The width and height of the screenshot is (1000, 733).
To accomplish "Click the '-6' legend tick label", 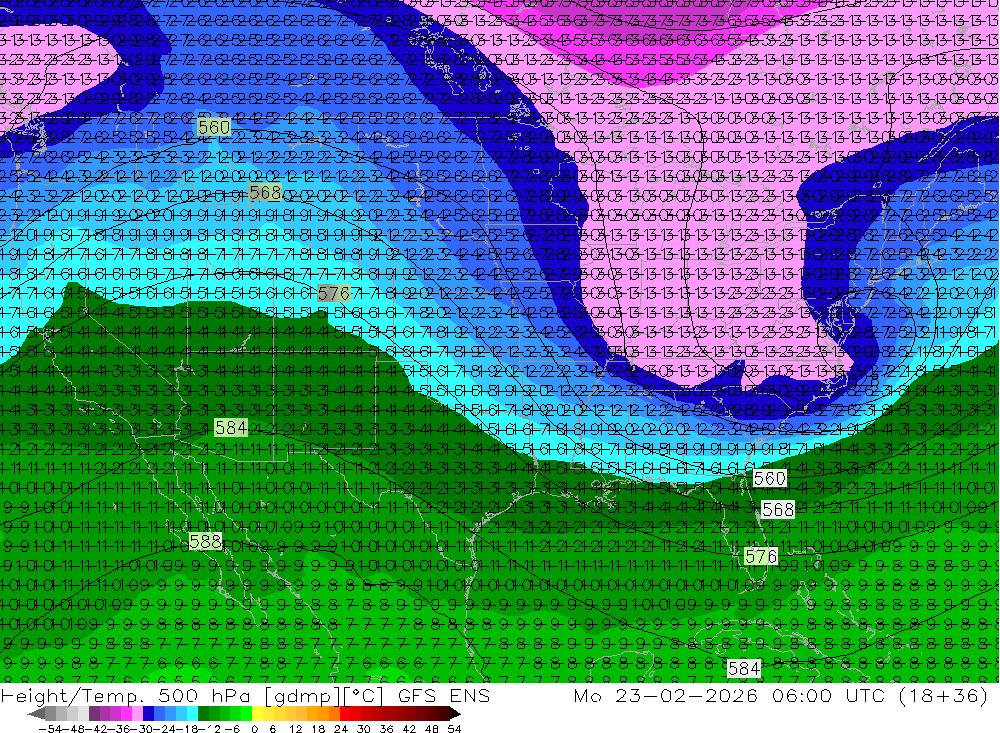I will [x=232, y=729].
